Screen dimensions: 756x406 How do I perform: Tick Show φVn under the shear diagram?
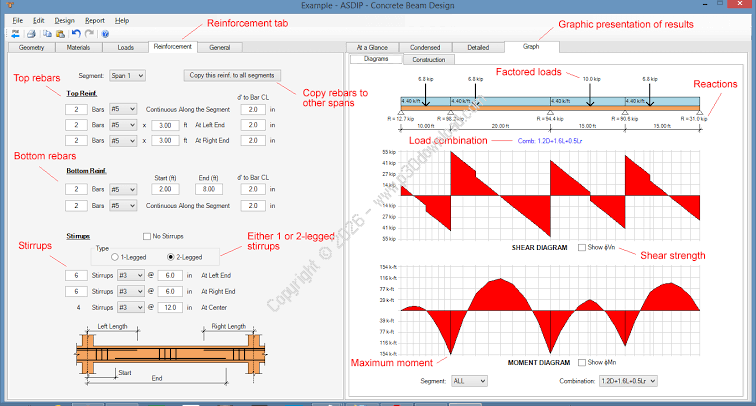tap(582, 247)
